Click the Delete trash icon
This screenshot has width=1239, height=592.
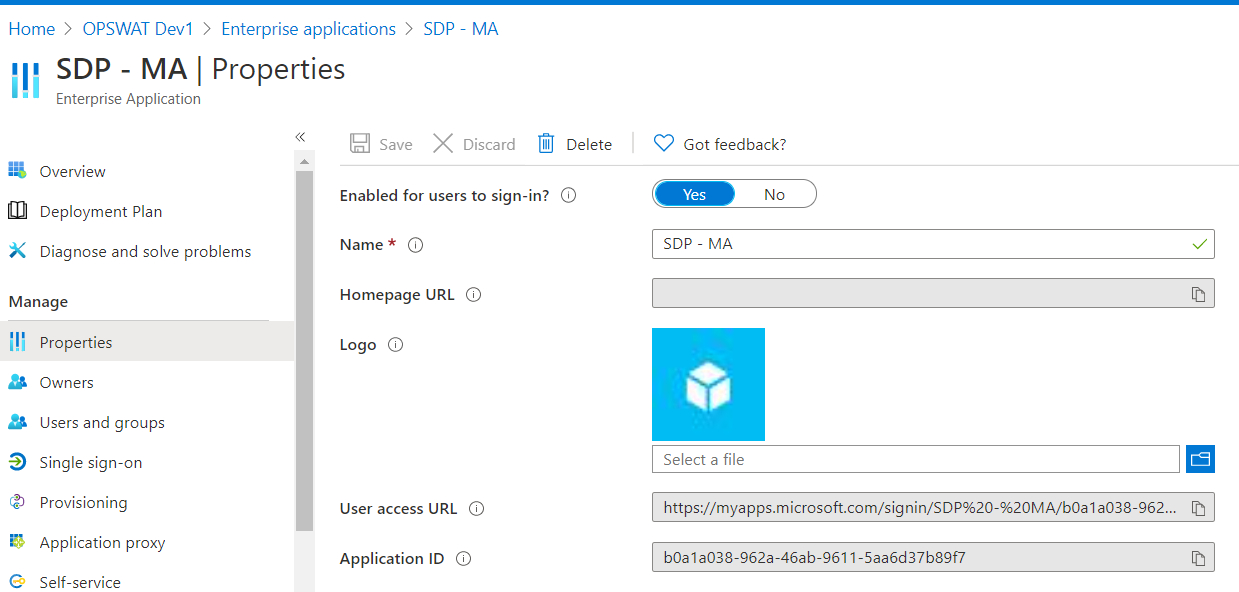(x=546, y=144)
